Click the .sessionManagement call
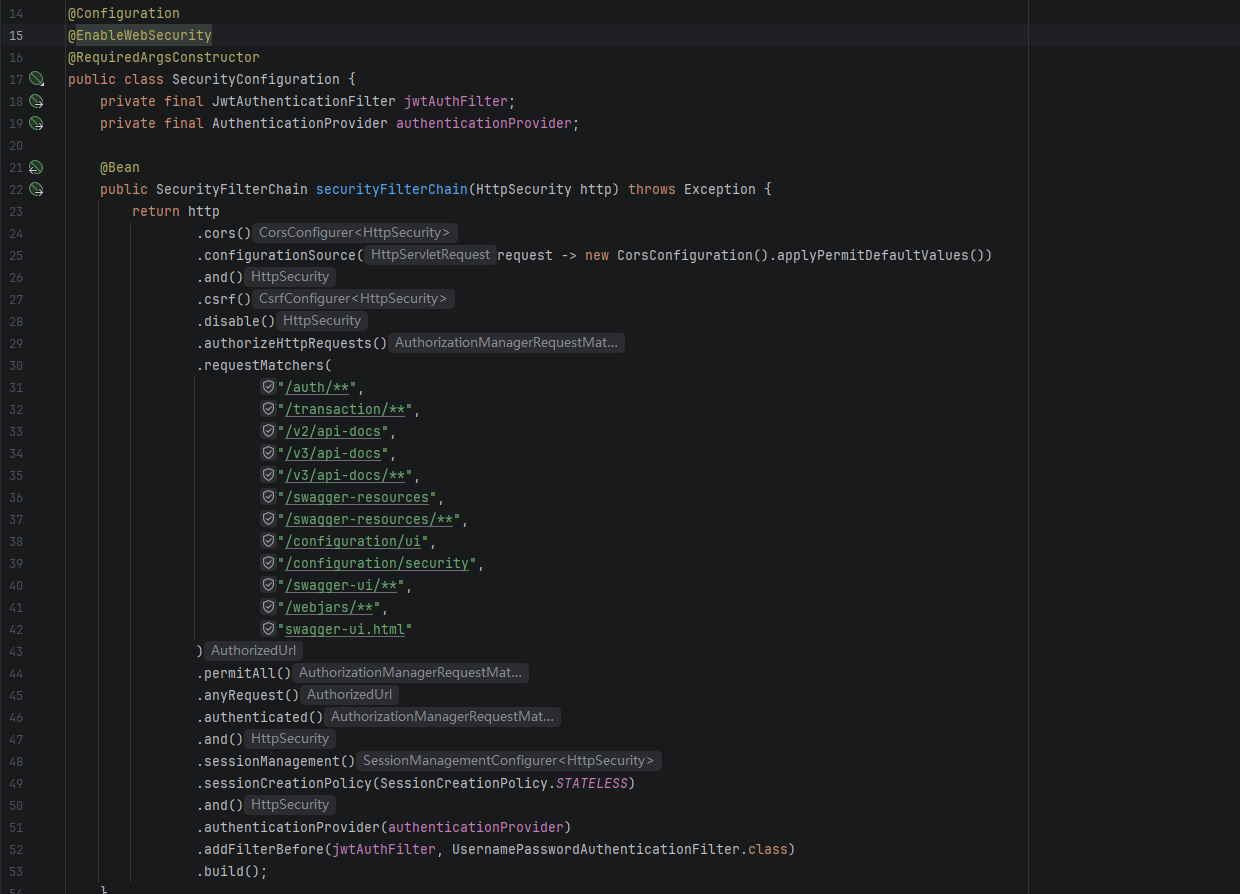Image resolution: width=1240 pixels, height=894 pixels. tap(276, 761)
